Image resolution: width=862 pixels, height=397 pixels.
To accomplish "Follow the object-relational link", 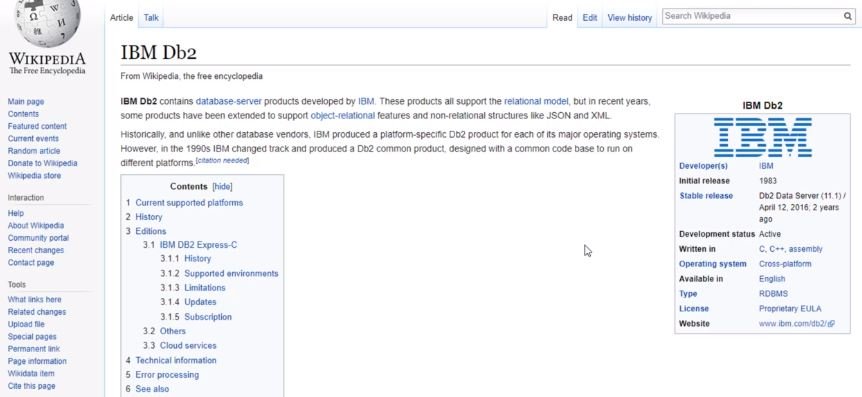I will pyautogui.click(x=342, y=115).
